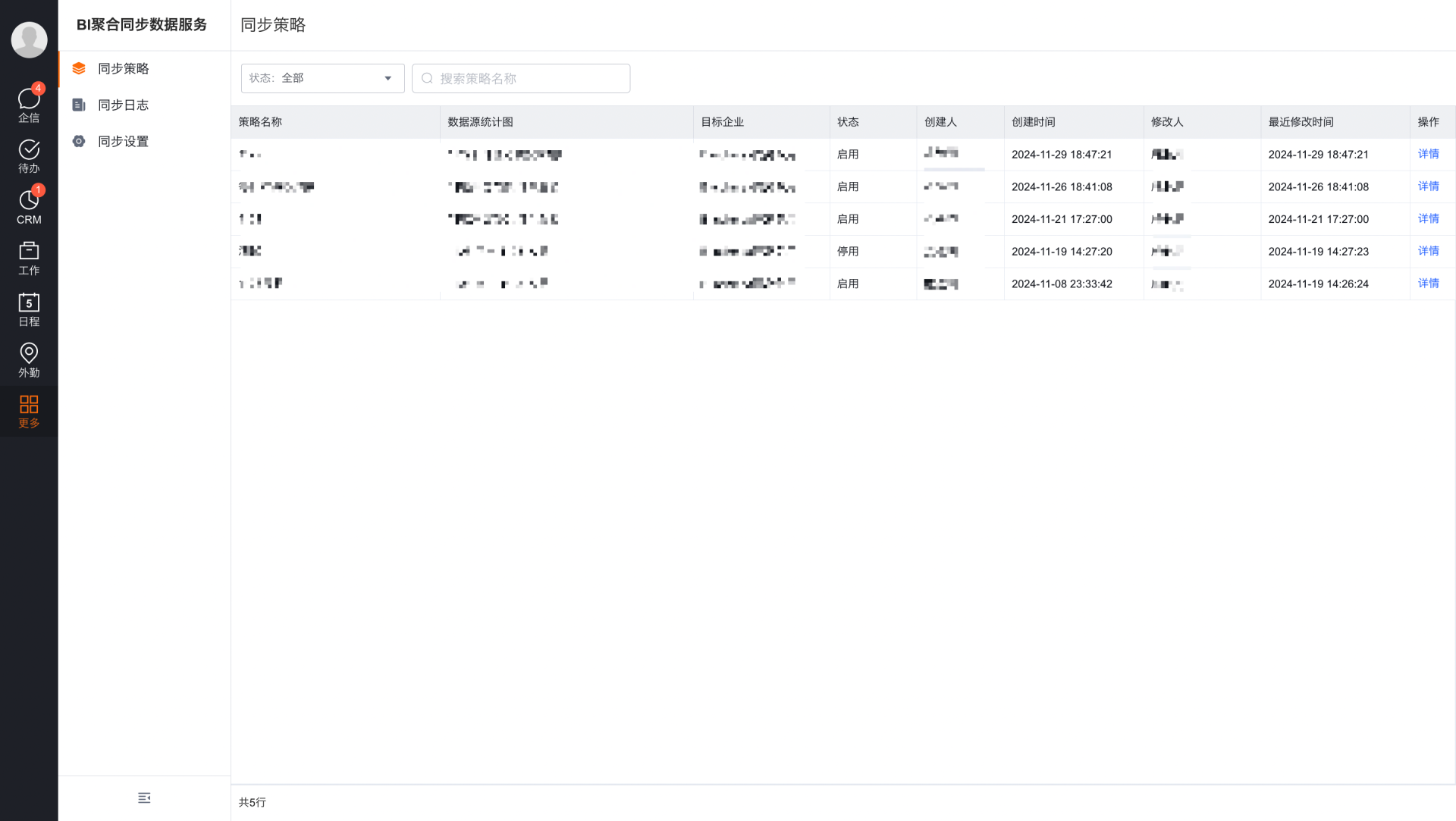Click the 同步设置 gear icon
1456x821 pixels.
point(79,141)
